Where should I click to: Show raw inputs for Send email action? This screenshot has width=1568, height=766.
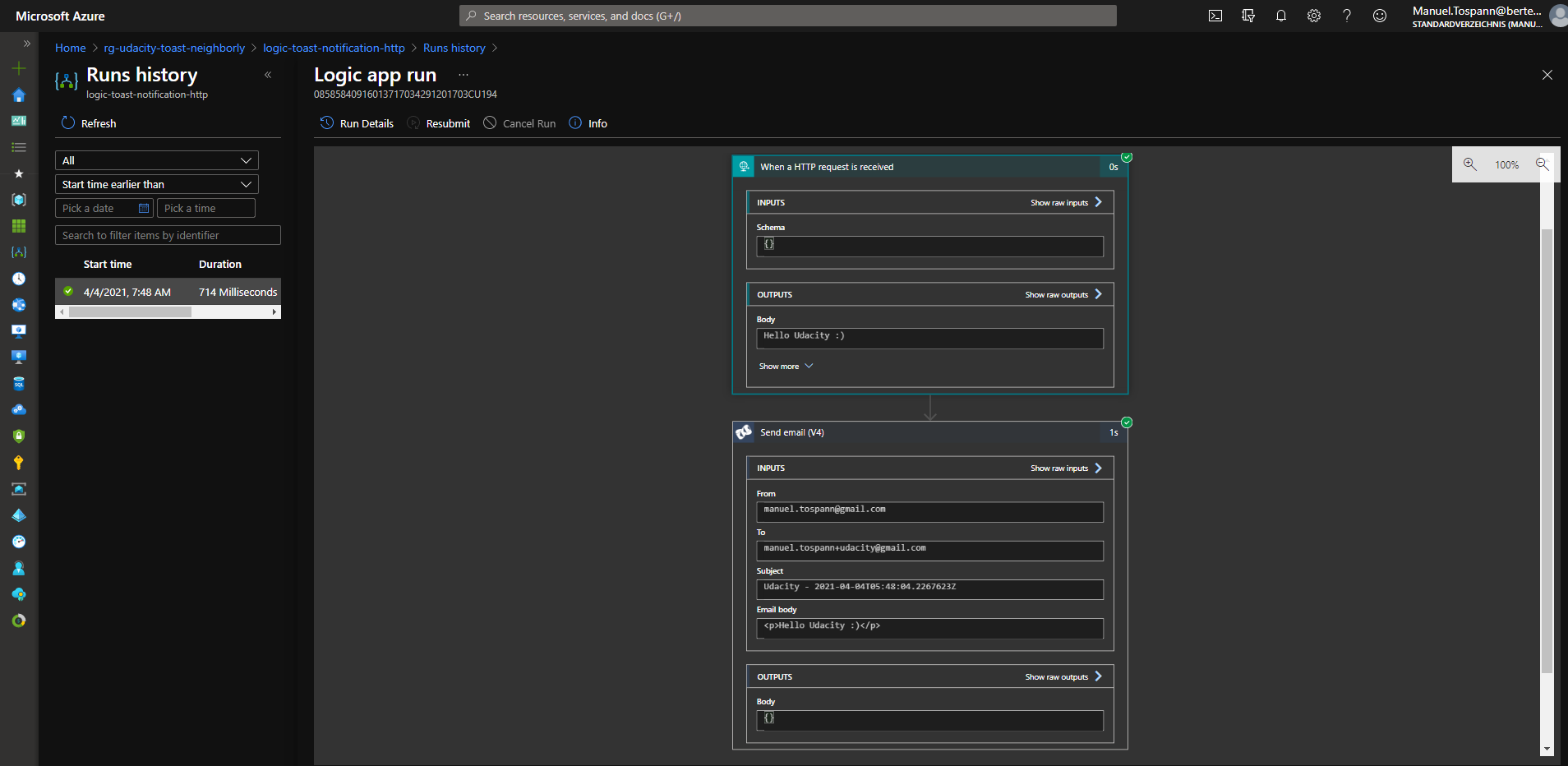click(x=1066, y=468)
